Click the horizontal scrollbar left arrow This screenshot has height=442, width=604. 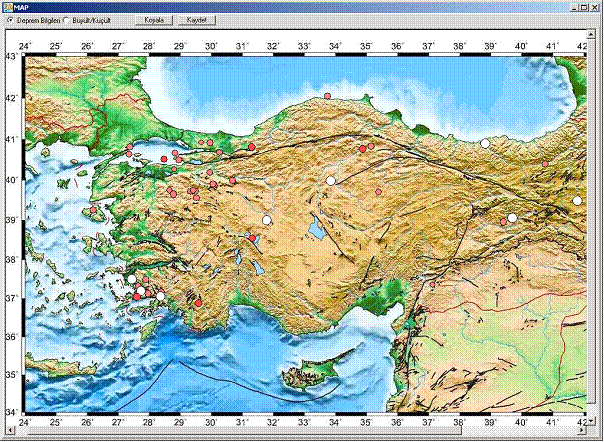pos(6,430)
